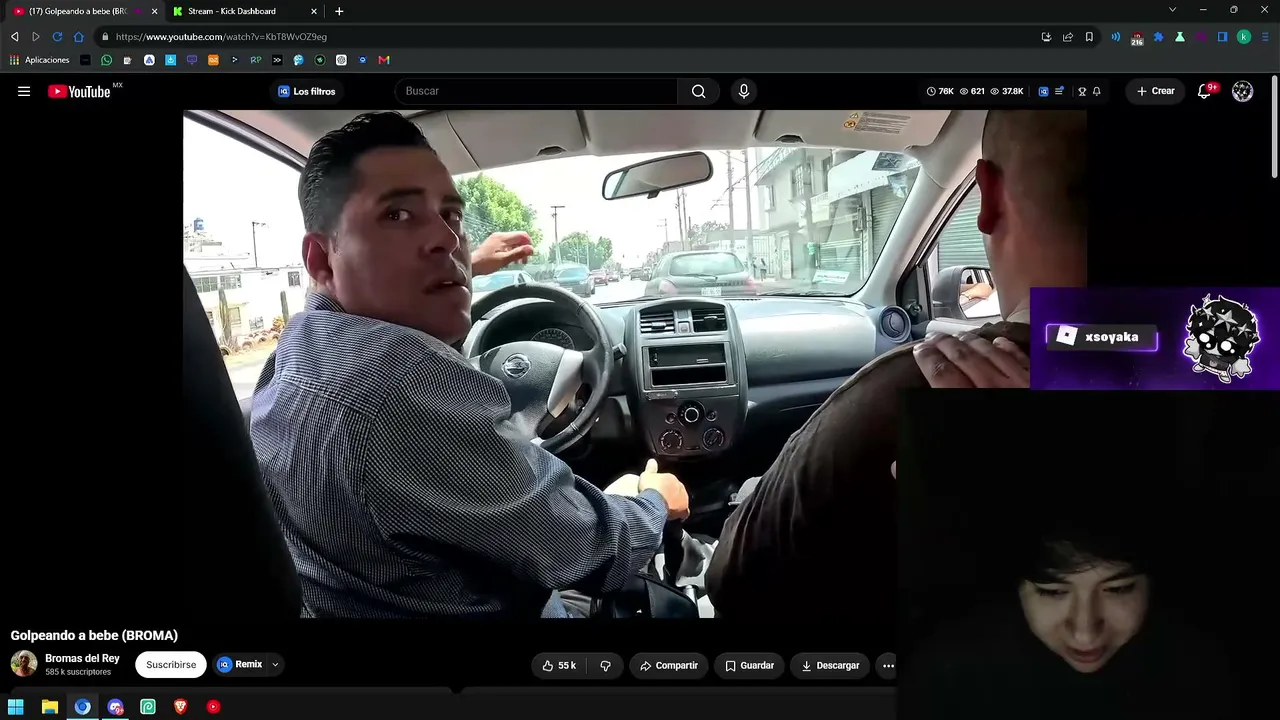Click the Suscribirse button
The image size is (1280, 720).
pyautogui.click(x=171, y=665)
